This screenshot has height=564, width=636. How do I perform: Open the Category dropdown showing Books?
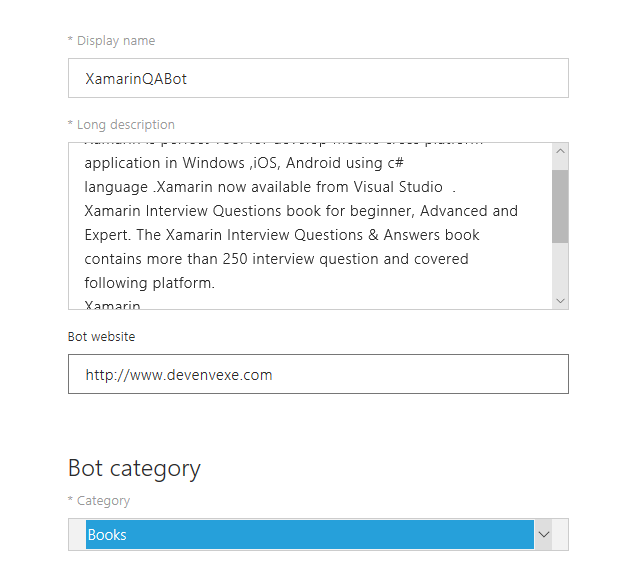310,535
